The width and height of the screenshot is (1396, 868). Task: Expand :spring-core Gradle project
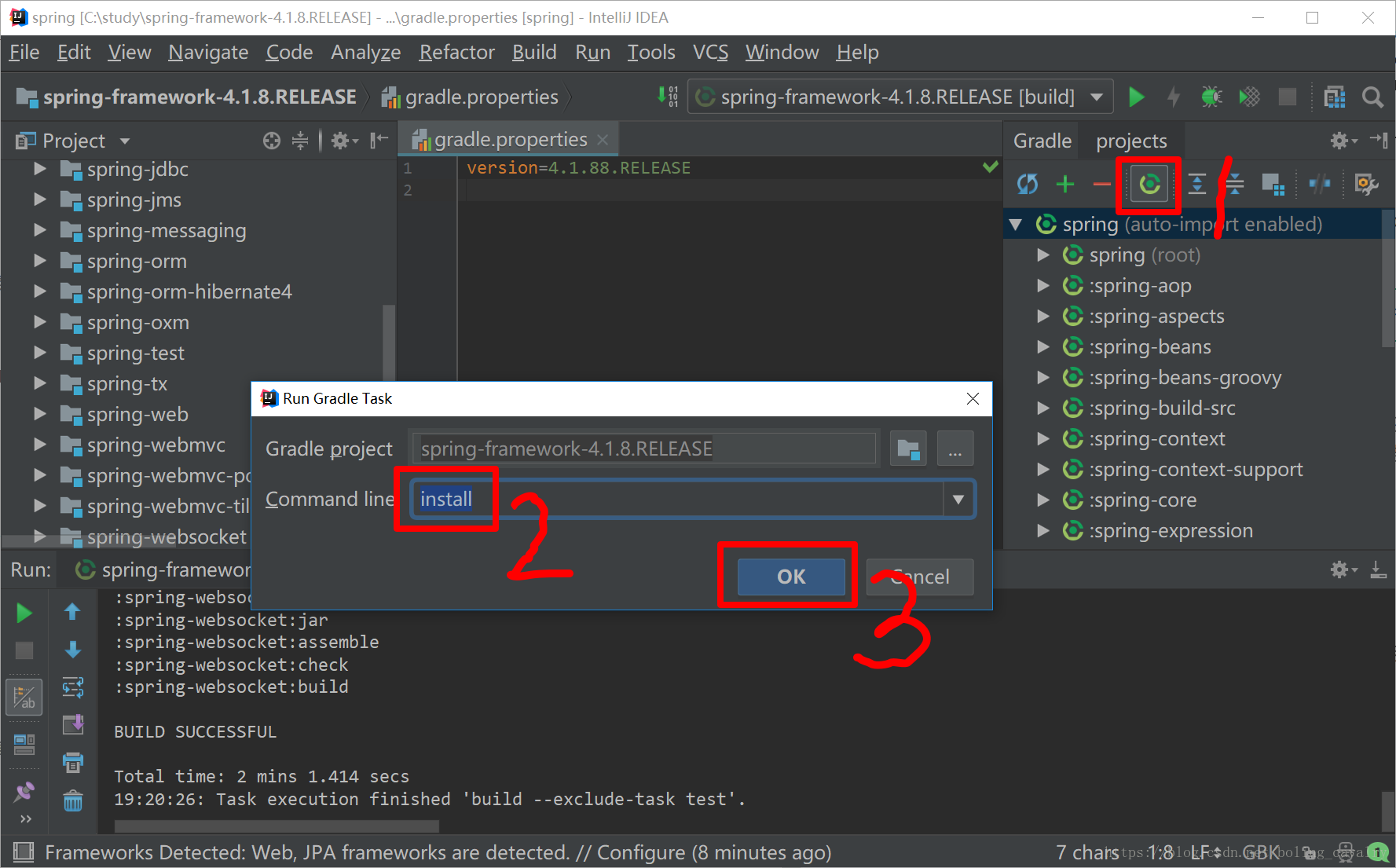click(x=1043, y=500)
